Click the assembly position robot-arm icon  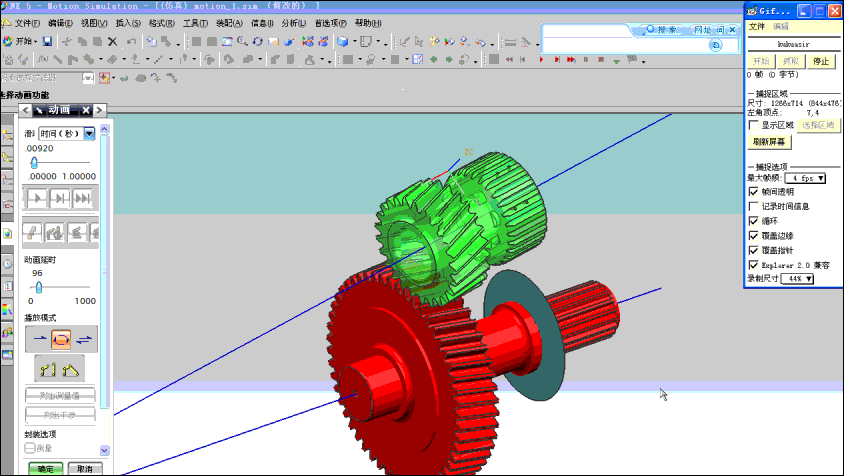tap(71, 369)
